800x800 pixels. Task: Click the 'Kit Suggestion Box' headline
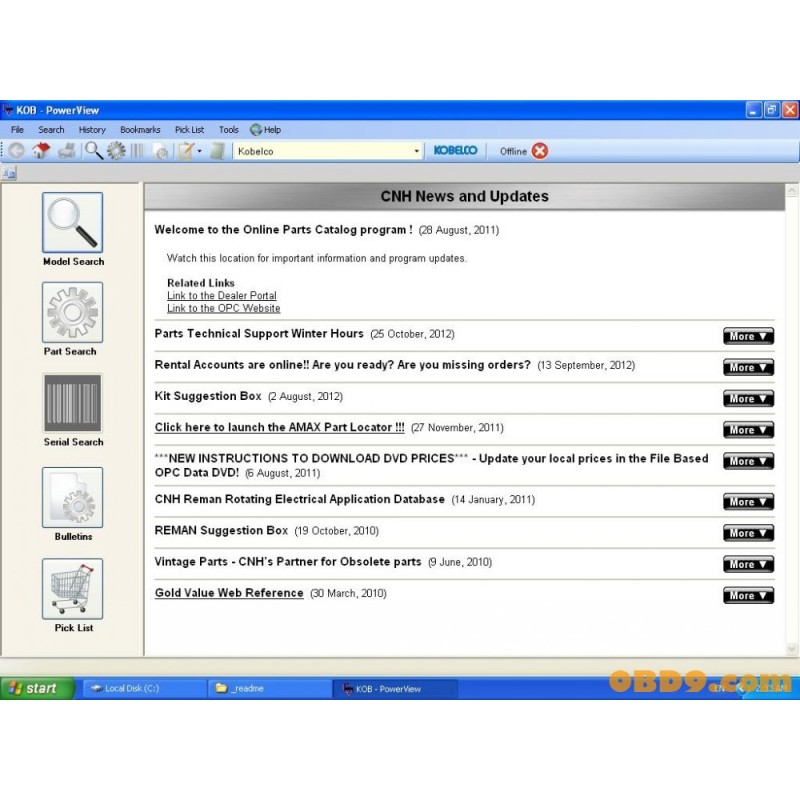[208, 396]
